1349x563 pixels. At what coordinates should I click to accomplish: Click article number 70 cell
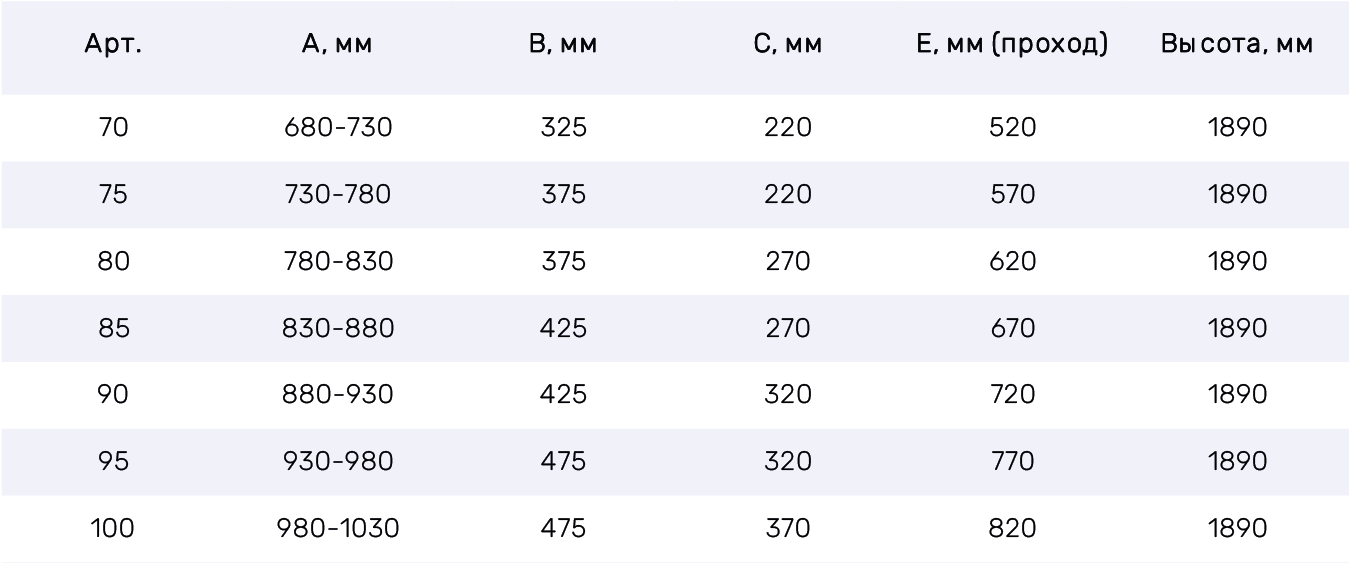point(113,128)
